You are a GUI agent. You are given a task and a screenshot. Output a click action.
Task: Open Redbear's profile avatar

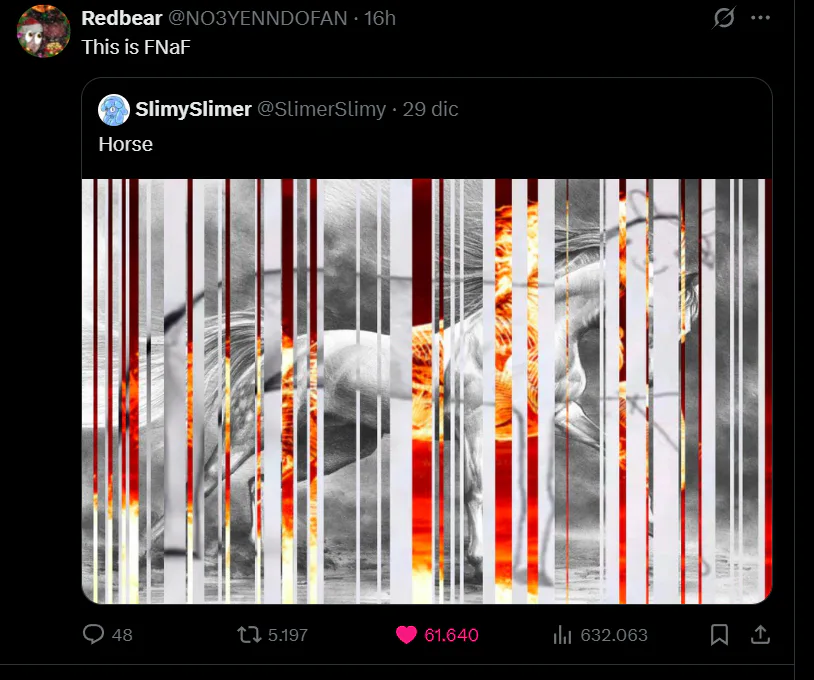44,31
